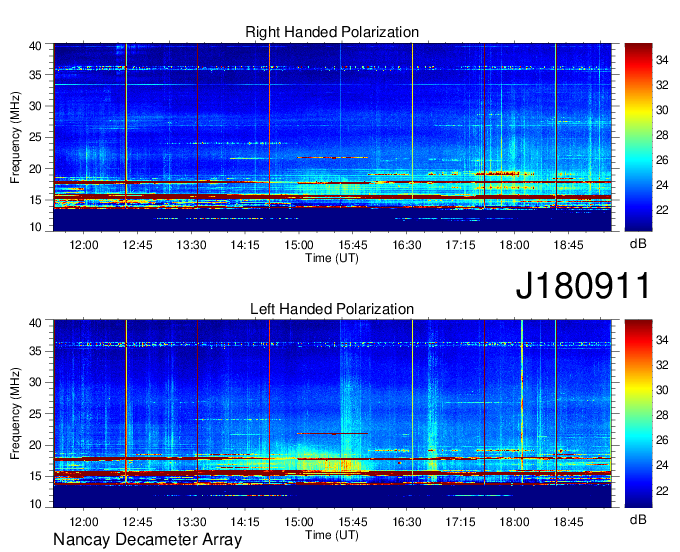The image size is (680, 552).
Task: Click the right-handed plot's "Time (UT)" axis label
Action: coord(332,258)
